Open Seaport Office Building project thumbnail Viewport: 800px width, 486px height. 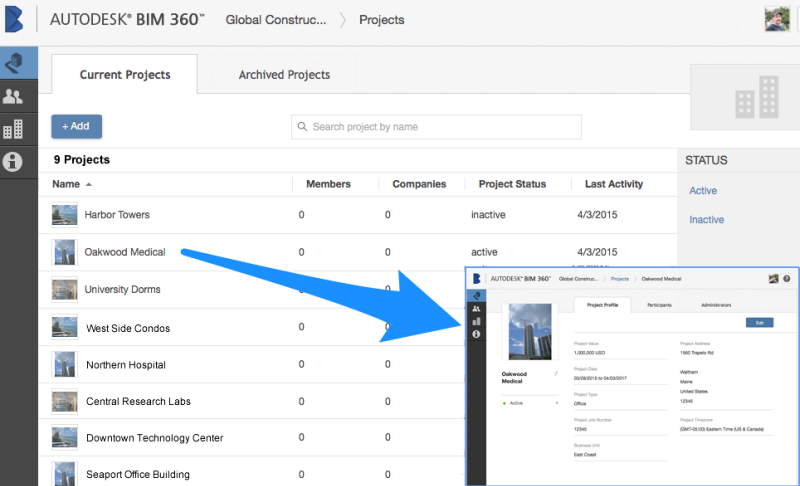(x=65, y=474)
